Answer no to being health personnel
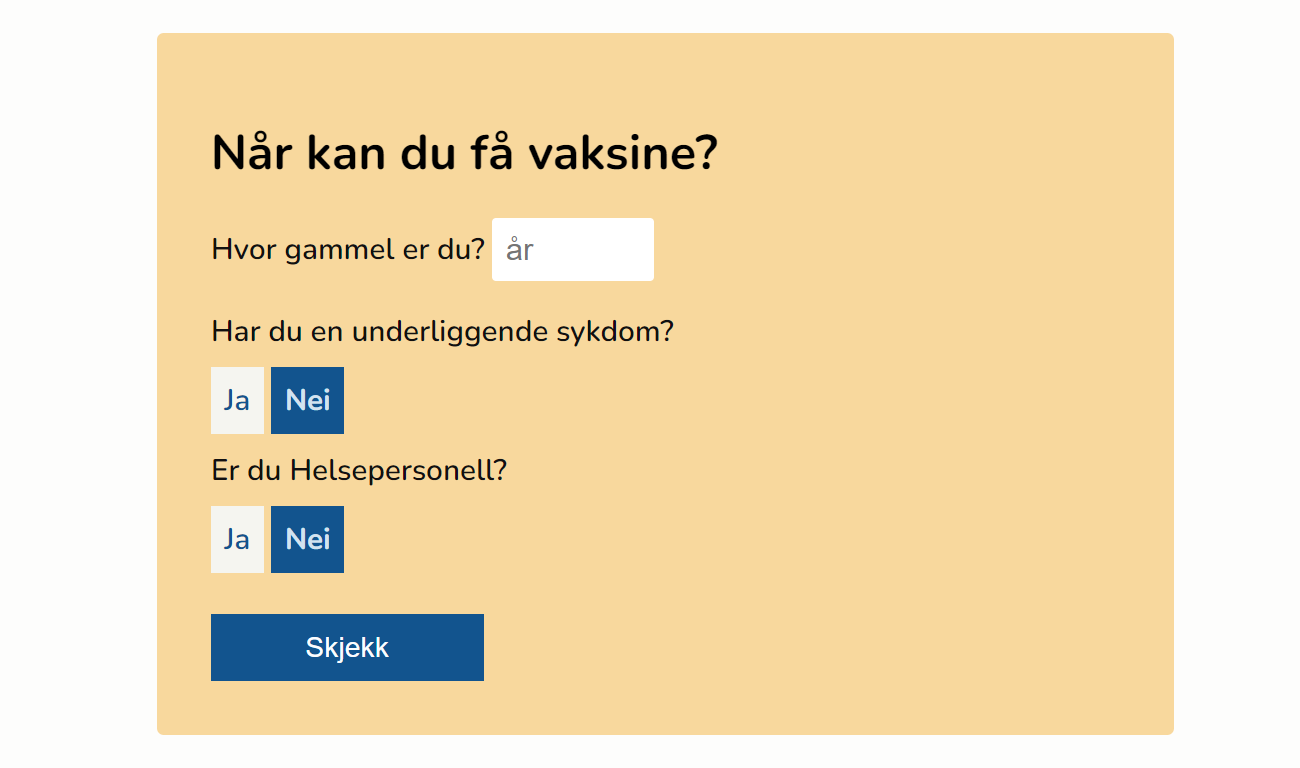This screenshot has height=768, width=1300. (x=307, y=539)
